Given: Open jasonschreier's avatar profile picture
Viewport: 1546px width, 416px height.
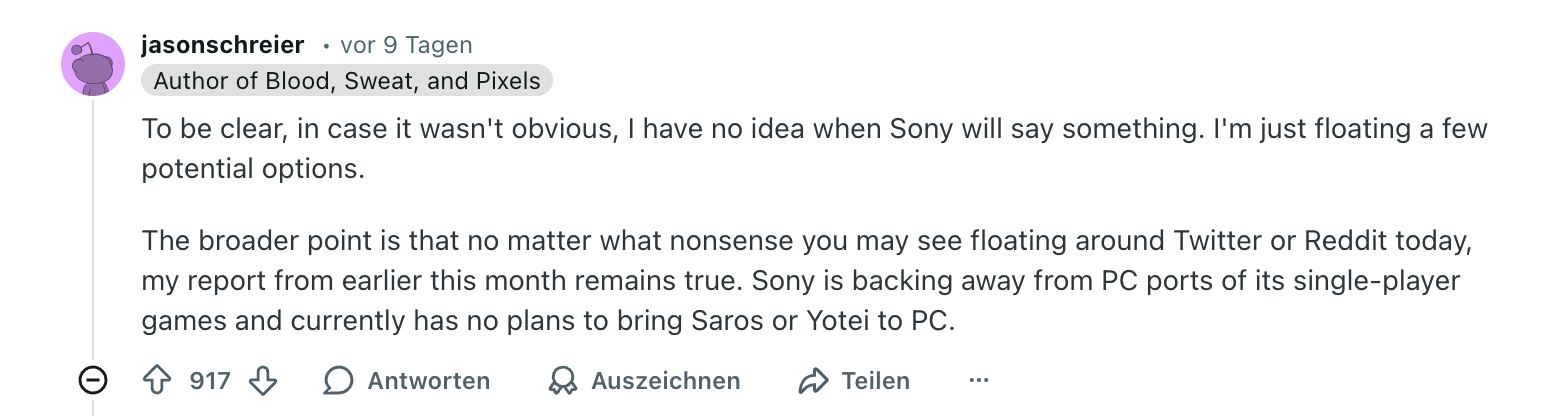Looking at the screenshot, I should (93, 65).
